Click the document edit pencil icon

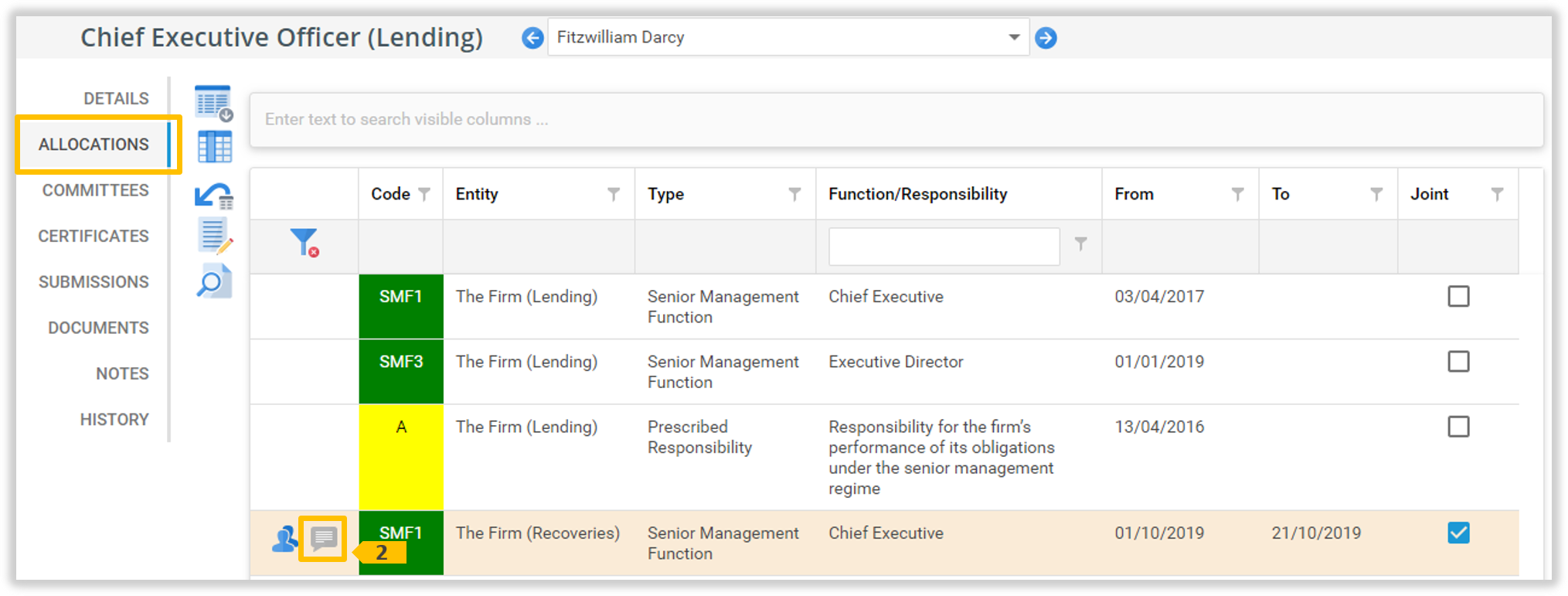tap(214, 237)
